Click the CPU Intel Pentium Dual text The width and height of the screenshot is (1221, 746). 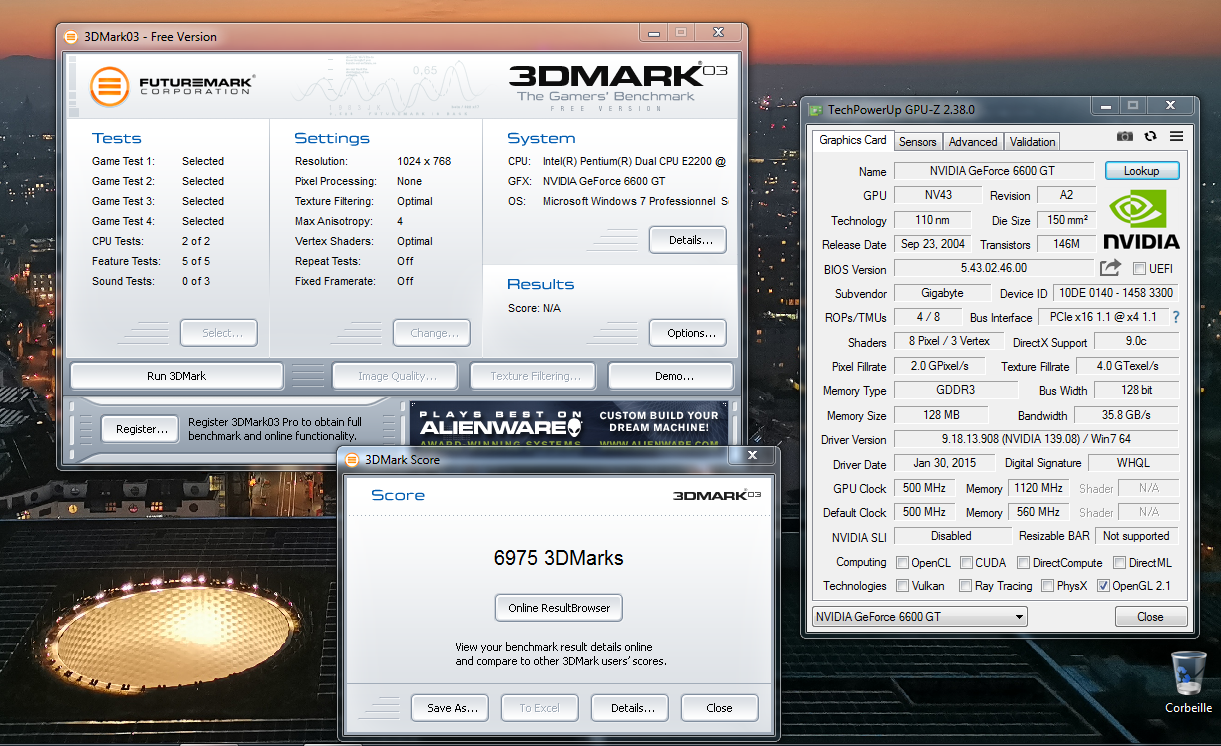click(x=634, y=161)
